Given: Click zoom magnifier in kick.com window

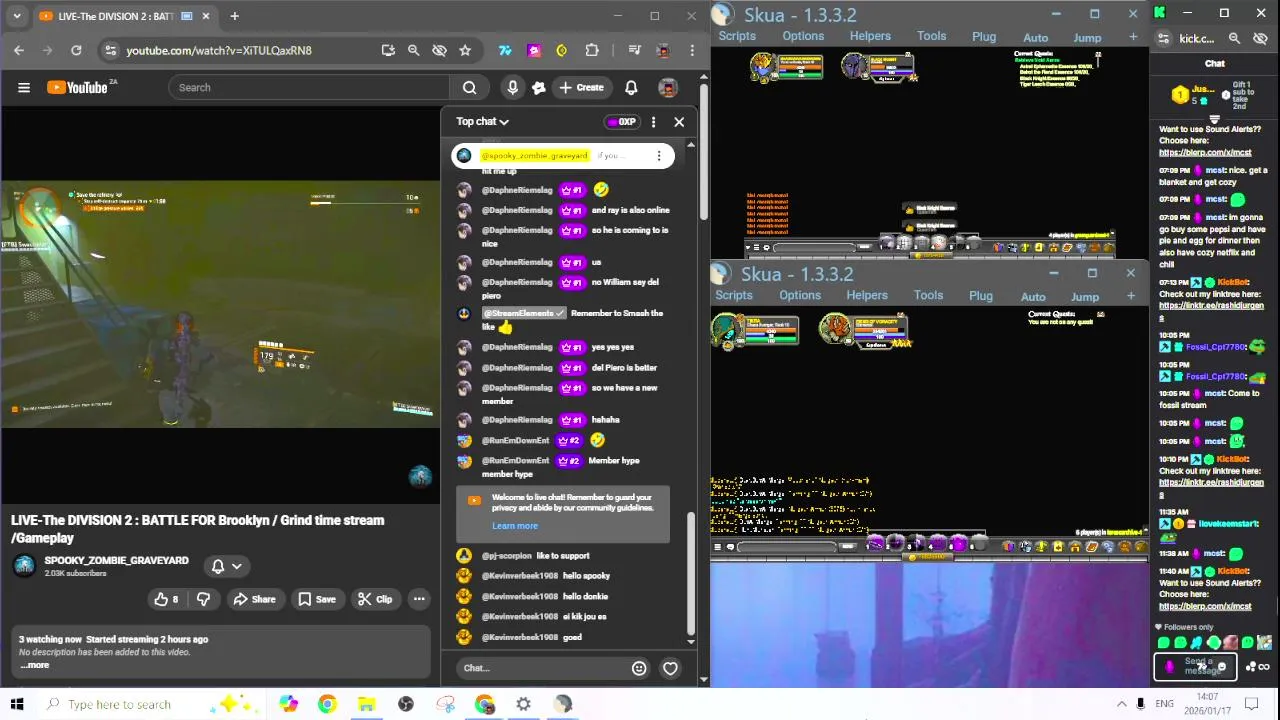Looking at the screenshot, I should [1234, 38].
